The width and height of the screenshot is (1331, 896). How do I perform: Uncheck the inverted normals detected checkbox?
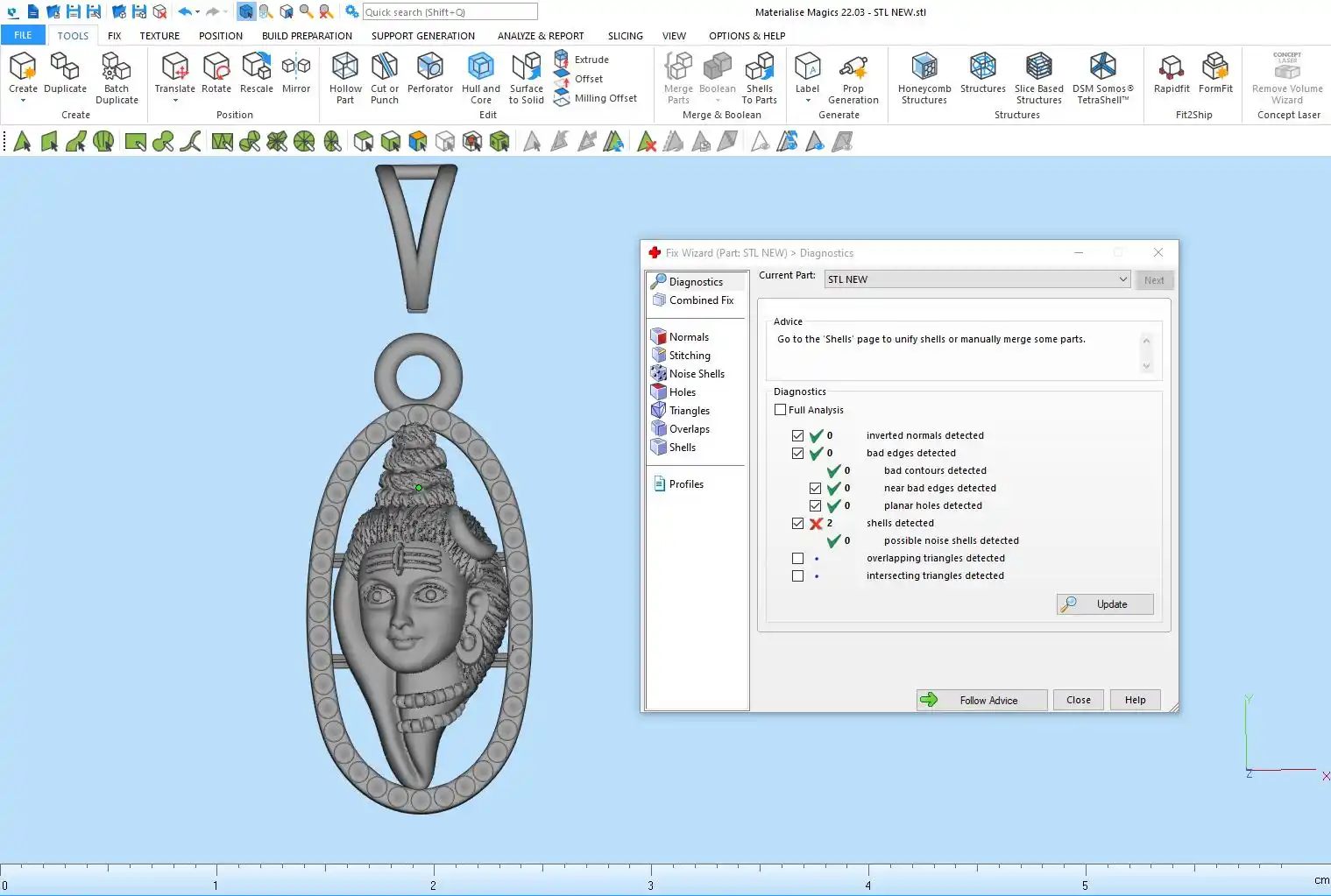[x=797, y=436]
